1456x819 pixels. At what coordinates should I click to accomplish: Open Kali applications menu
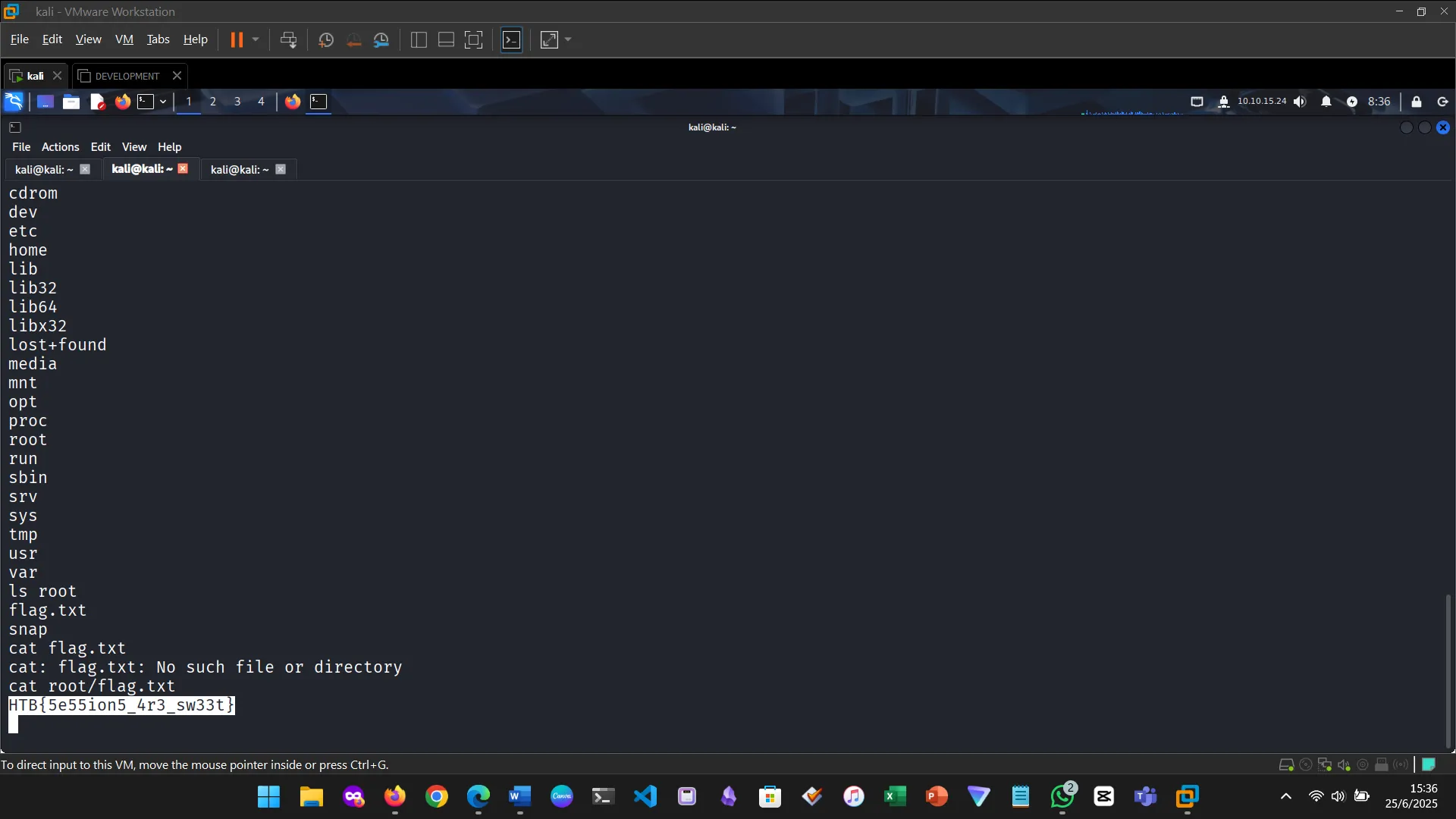pyautogui.click(x=14, y=102)
